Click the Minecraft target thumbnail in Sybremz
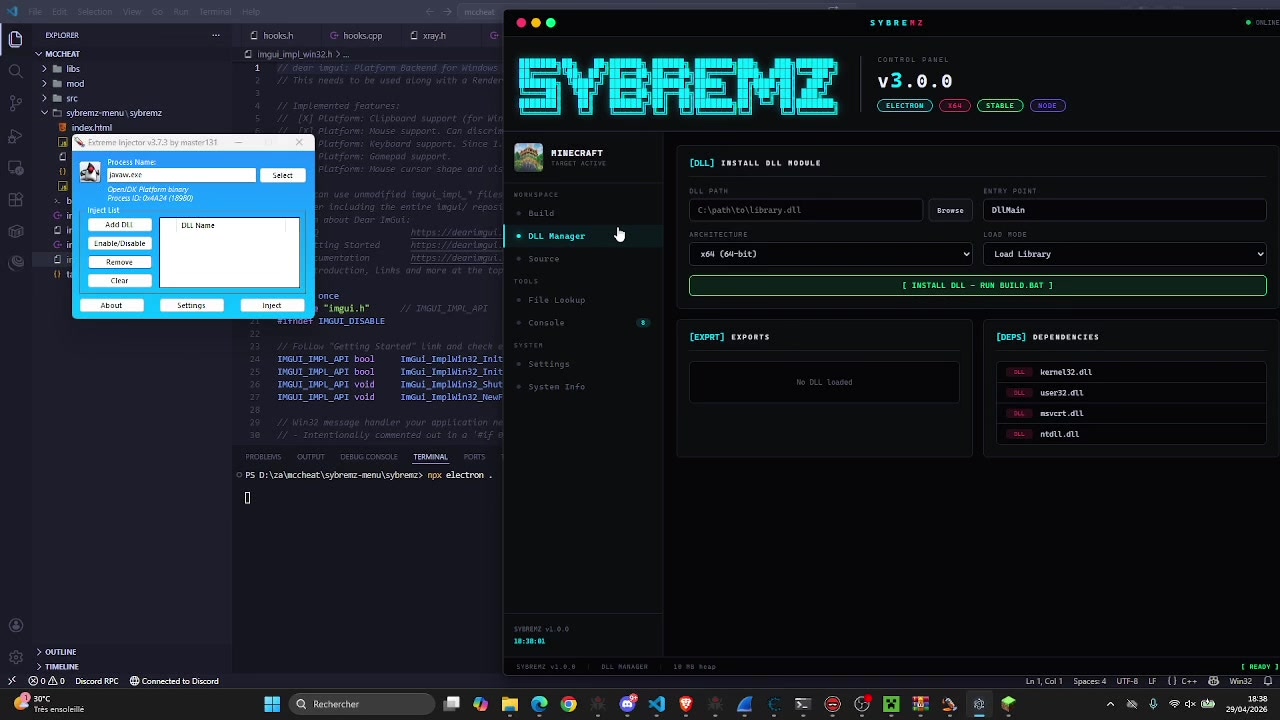1280x720 pixels. [x=528, y=157]
